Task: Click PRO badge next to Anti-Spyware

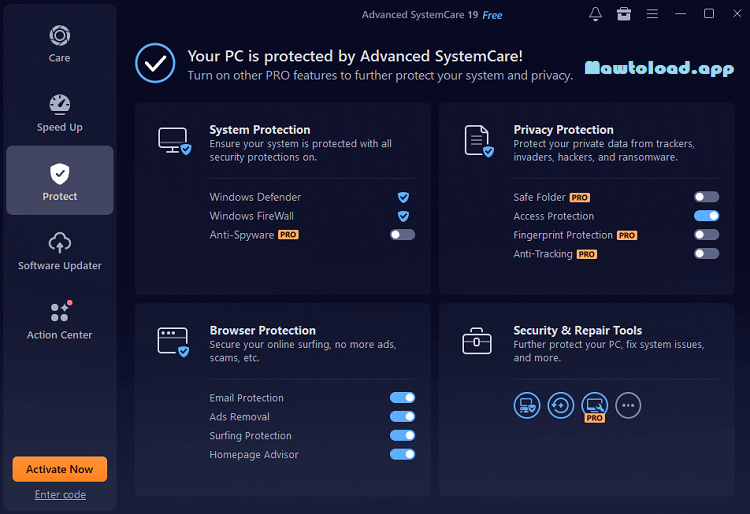Action: coord(288,235)
